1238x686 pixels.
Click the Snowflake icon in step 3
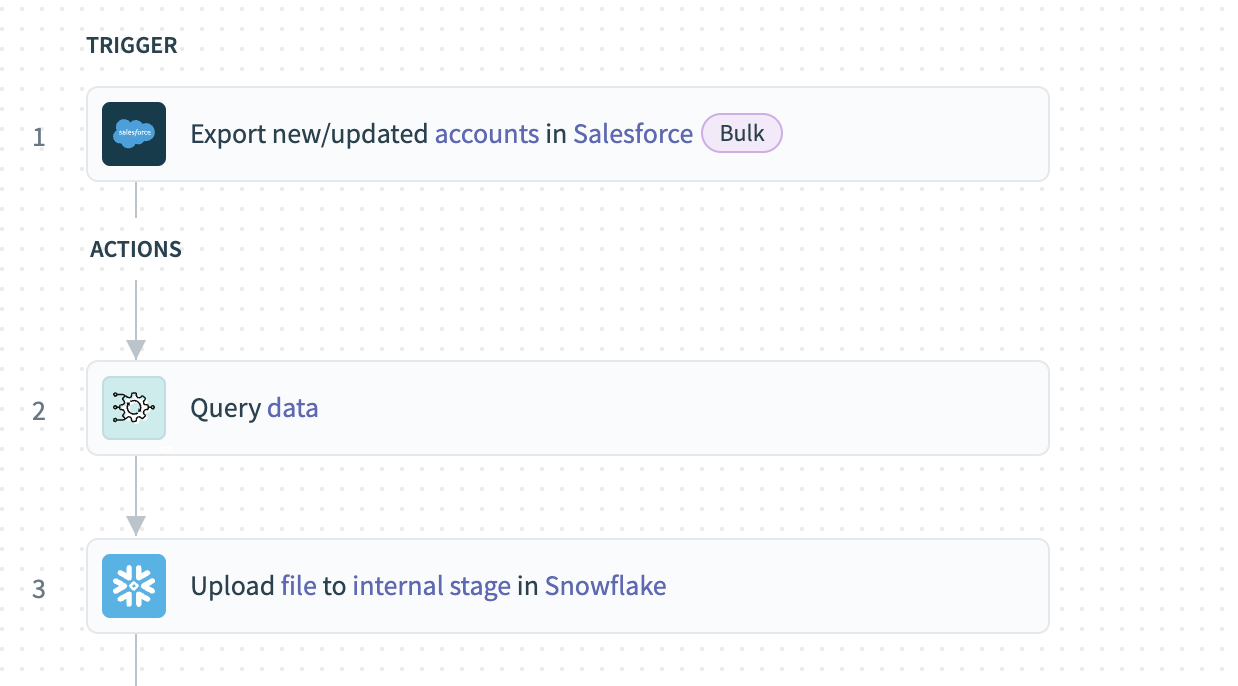point(134,586)
